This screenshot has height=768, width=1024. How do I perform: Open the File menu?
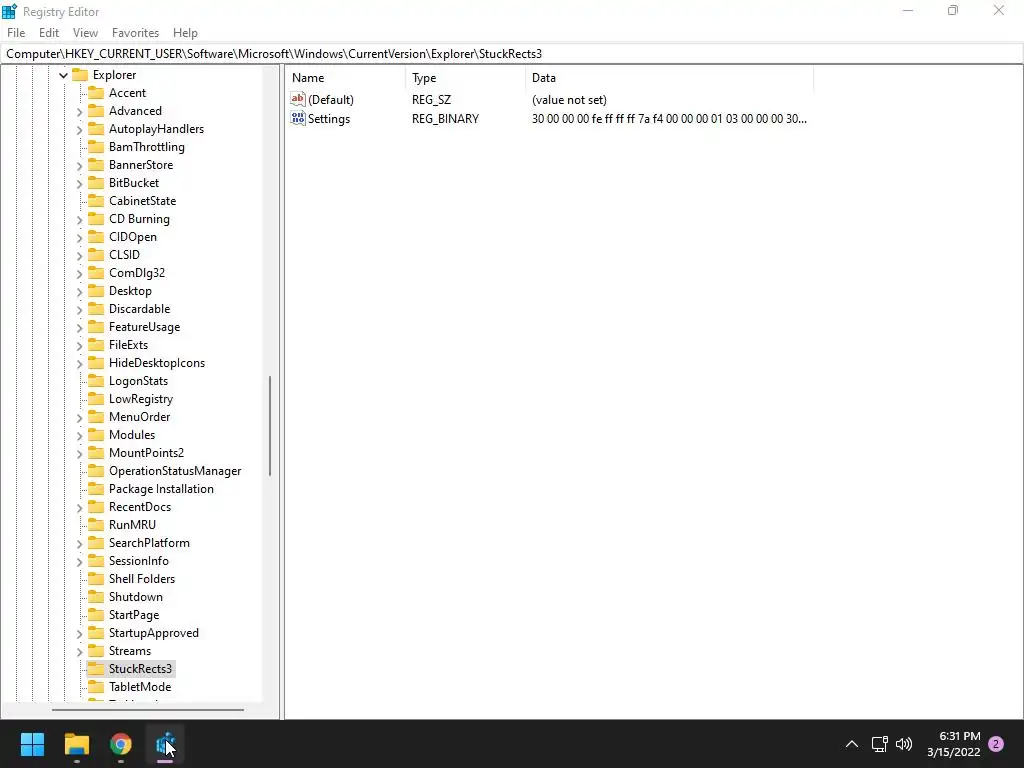(x=16, y=33)
